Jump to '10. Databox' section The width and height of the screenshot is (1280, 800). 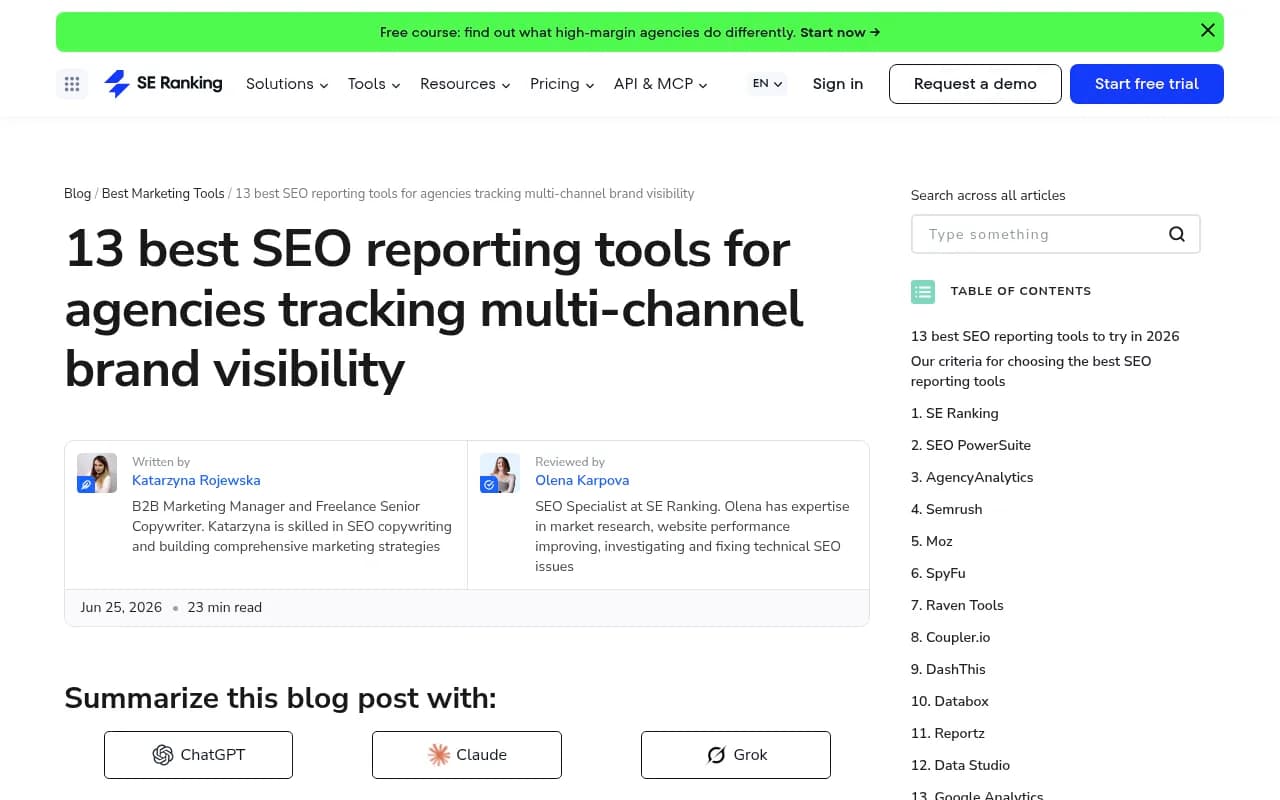click(950, 701)
